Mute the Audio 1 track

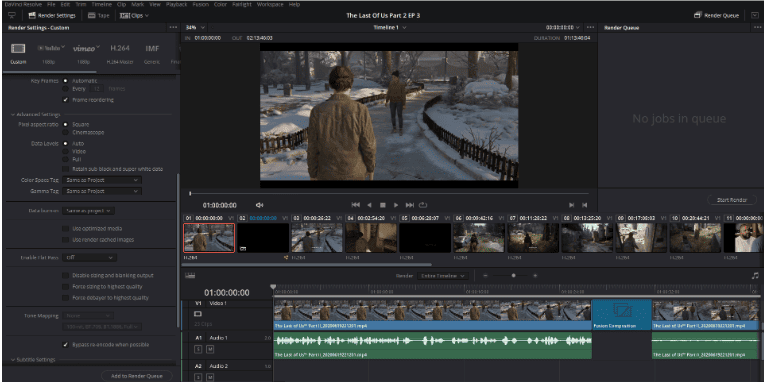210,349
